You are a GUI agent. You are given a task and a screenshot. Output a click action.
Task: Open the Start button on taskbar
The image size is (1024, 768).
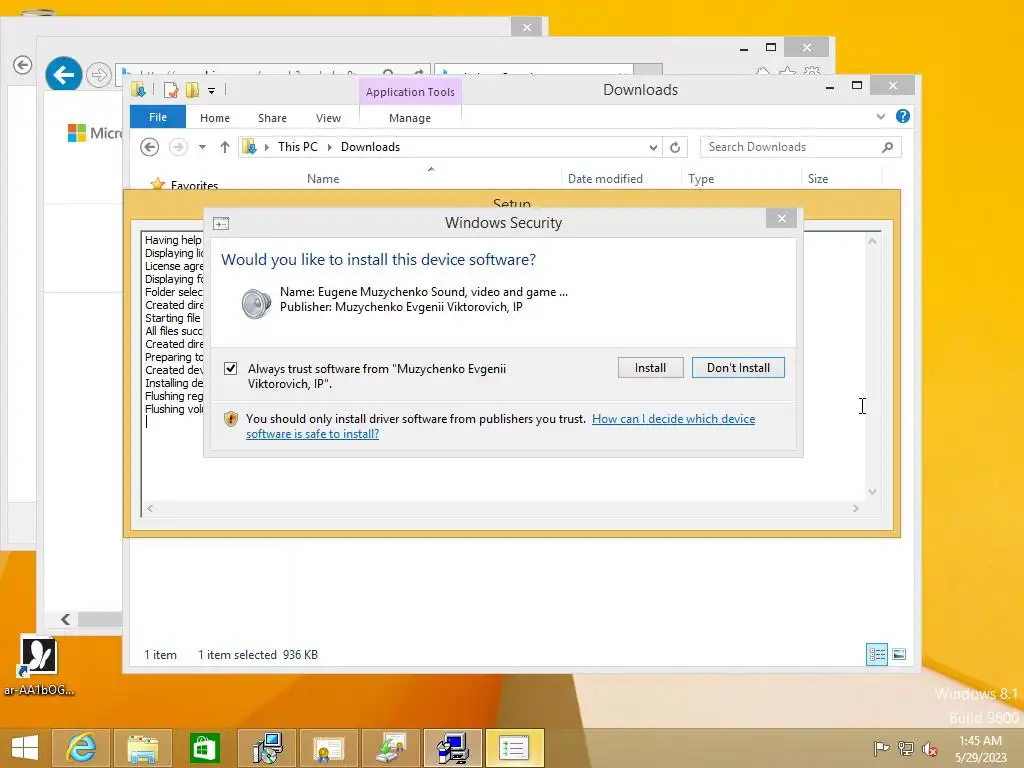tap(25, 748)
